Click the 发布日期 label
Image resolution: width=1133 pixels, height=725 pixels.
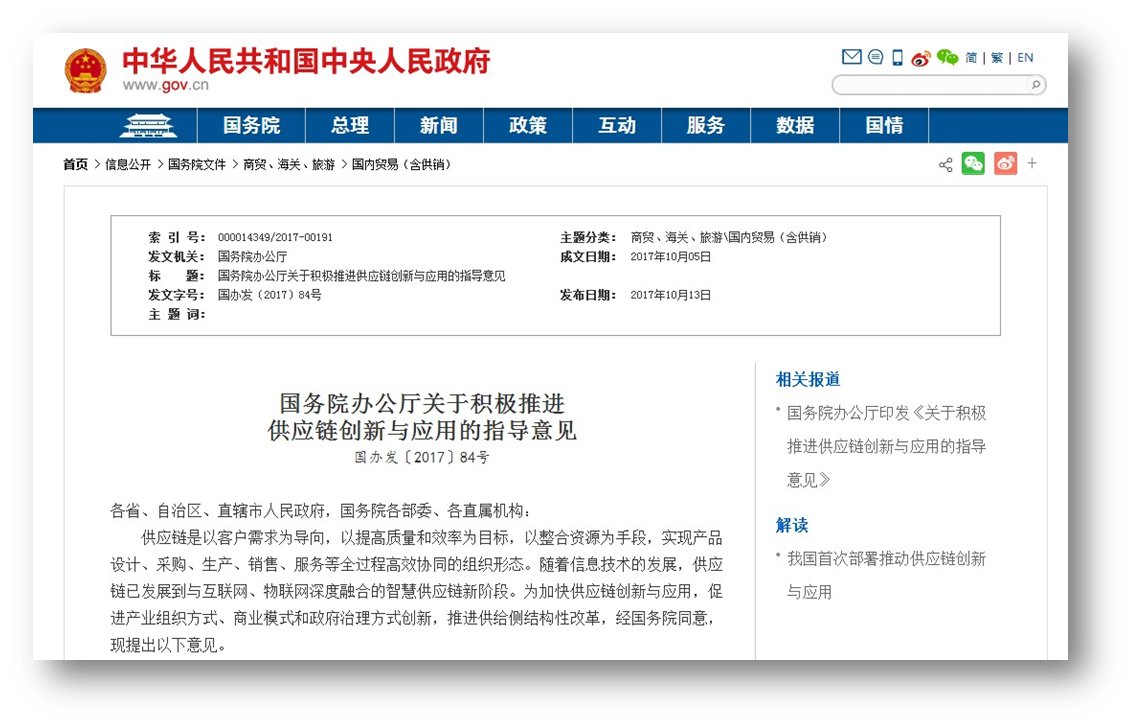click(x=587, y=295)
